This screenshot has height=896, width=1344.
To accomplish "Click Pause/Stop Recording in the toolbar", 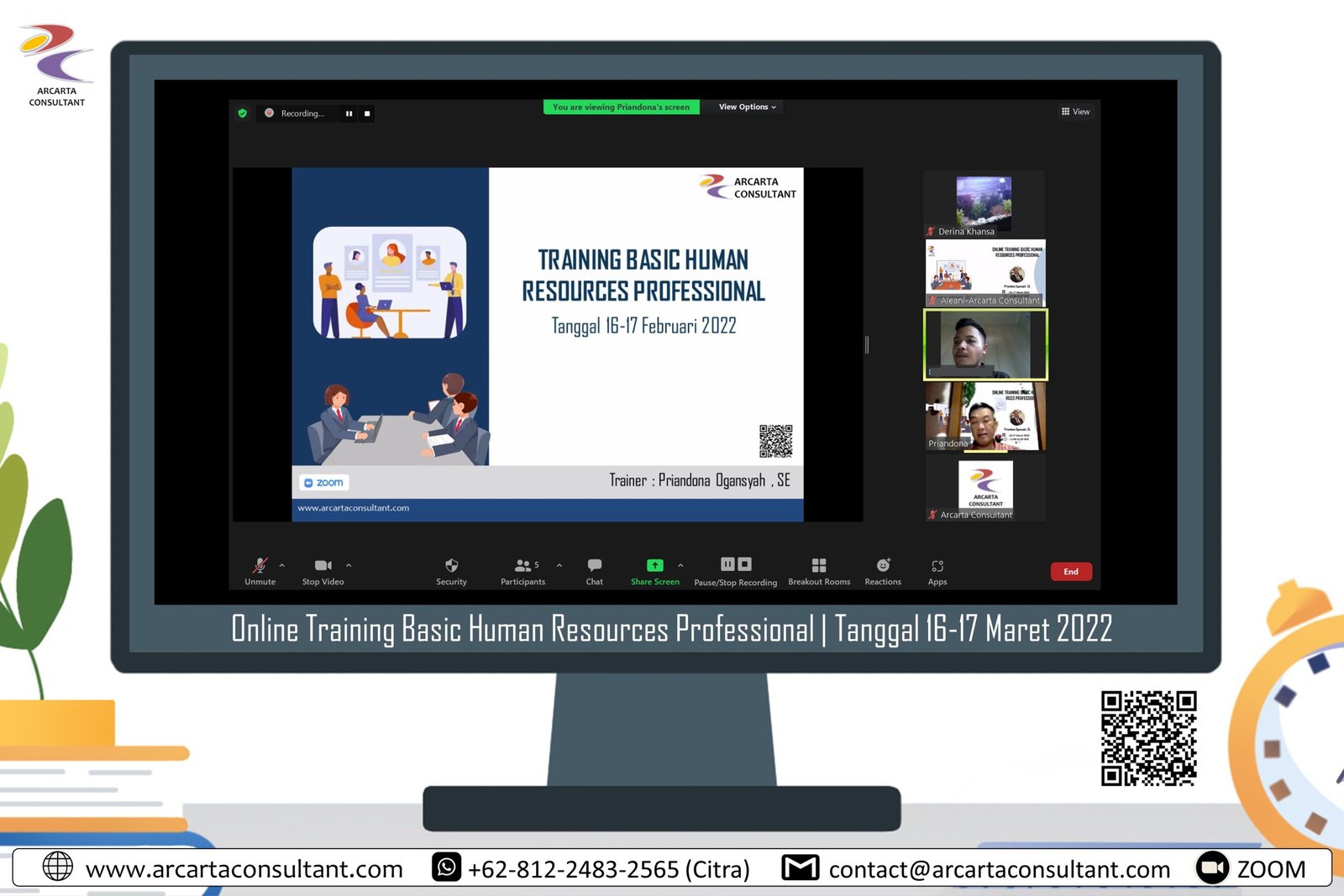I will coord(735,566).
